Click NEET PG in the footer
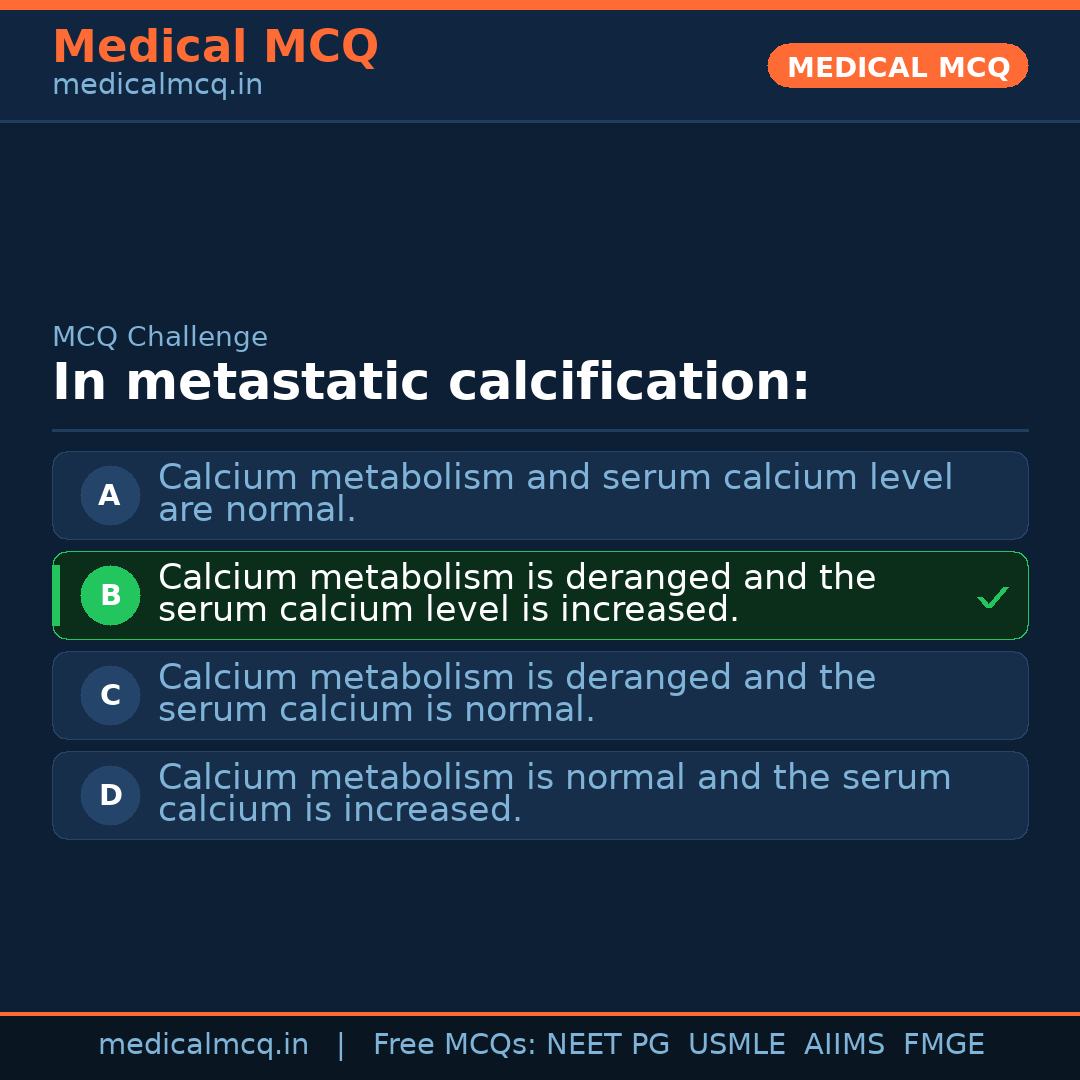The height and width of the screenshot is (1080, 1080). [608, 1045]
